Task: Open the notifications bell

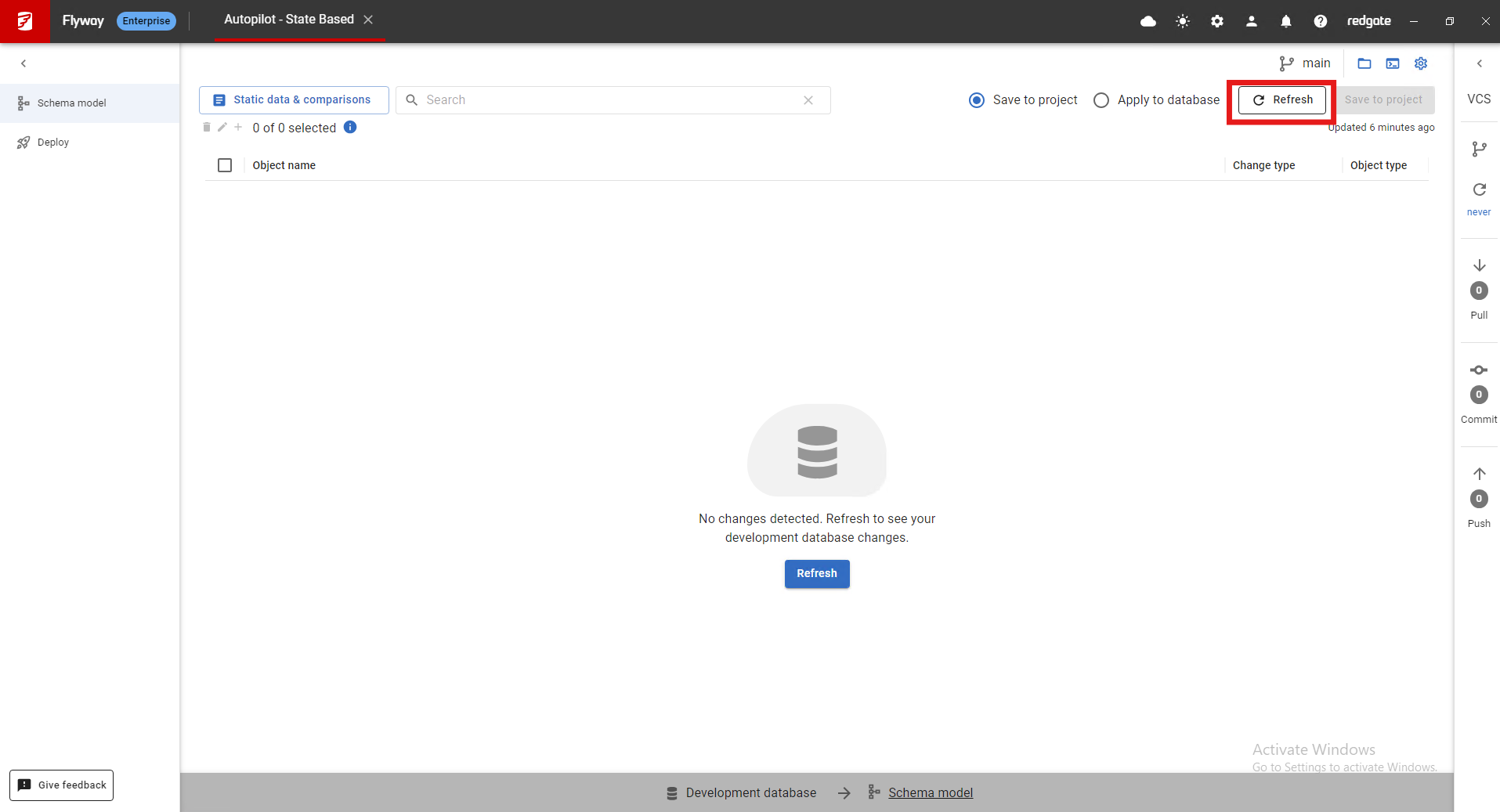Action: [1286, 21]
